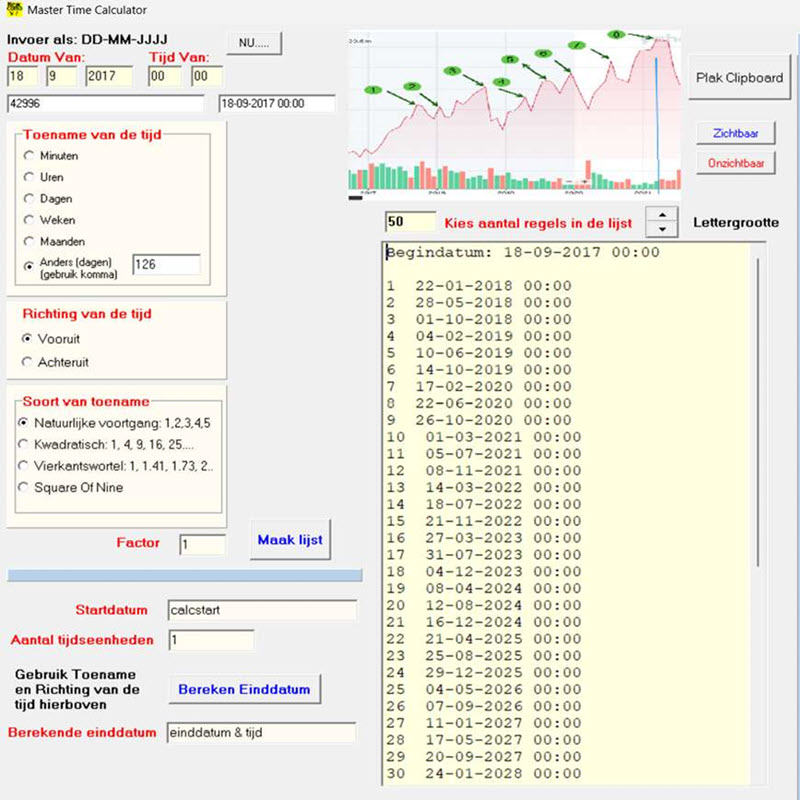
Task: Click list row 28 17-05-2027
Action: (484, 740)
